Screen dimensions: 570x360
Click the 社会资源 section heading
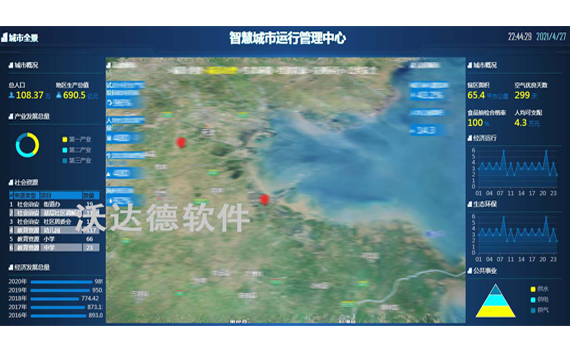[x=26, y=183]
